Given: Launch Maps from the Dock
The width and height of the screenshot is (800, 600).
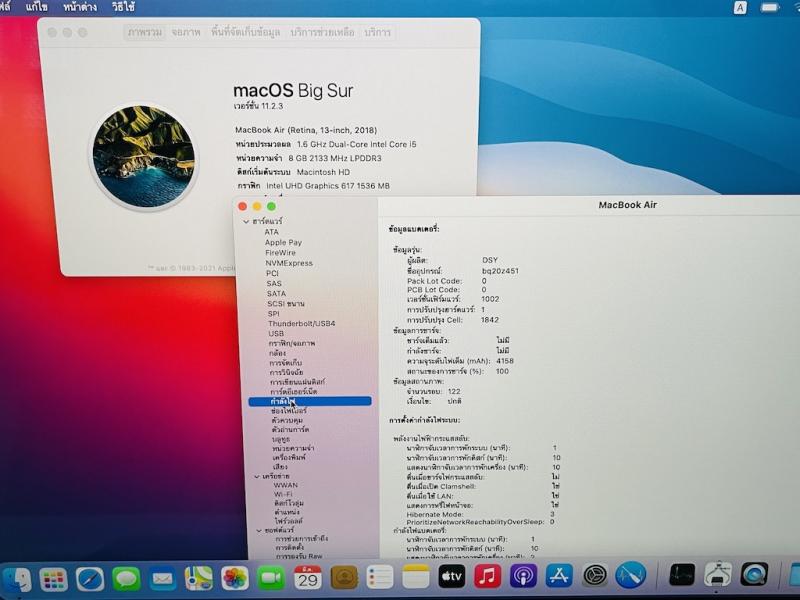Looking at the screenshot, I should coord(198,578).
